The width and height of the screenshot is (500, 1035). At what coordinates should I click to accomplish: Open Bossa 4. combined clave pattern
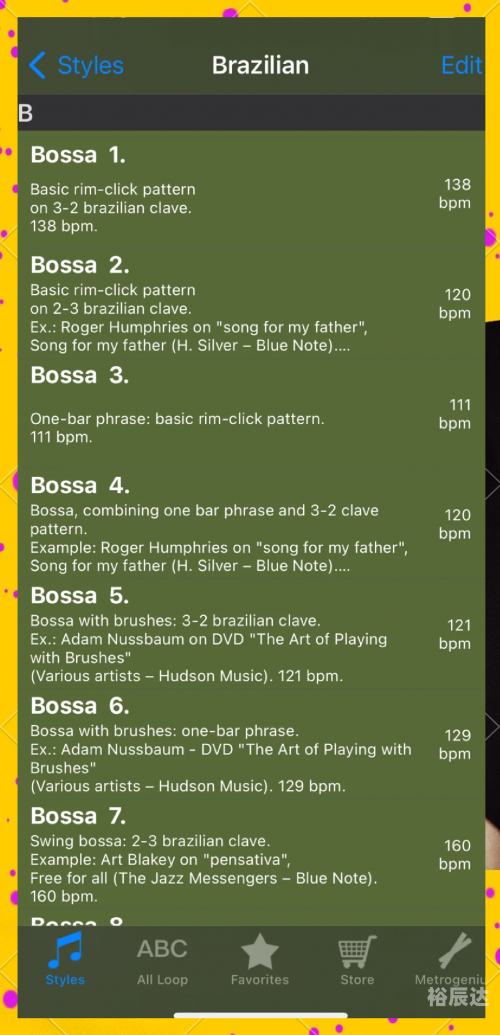(251, 523)
